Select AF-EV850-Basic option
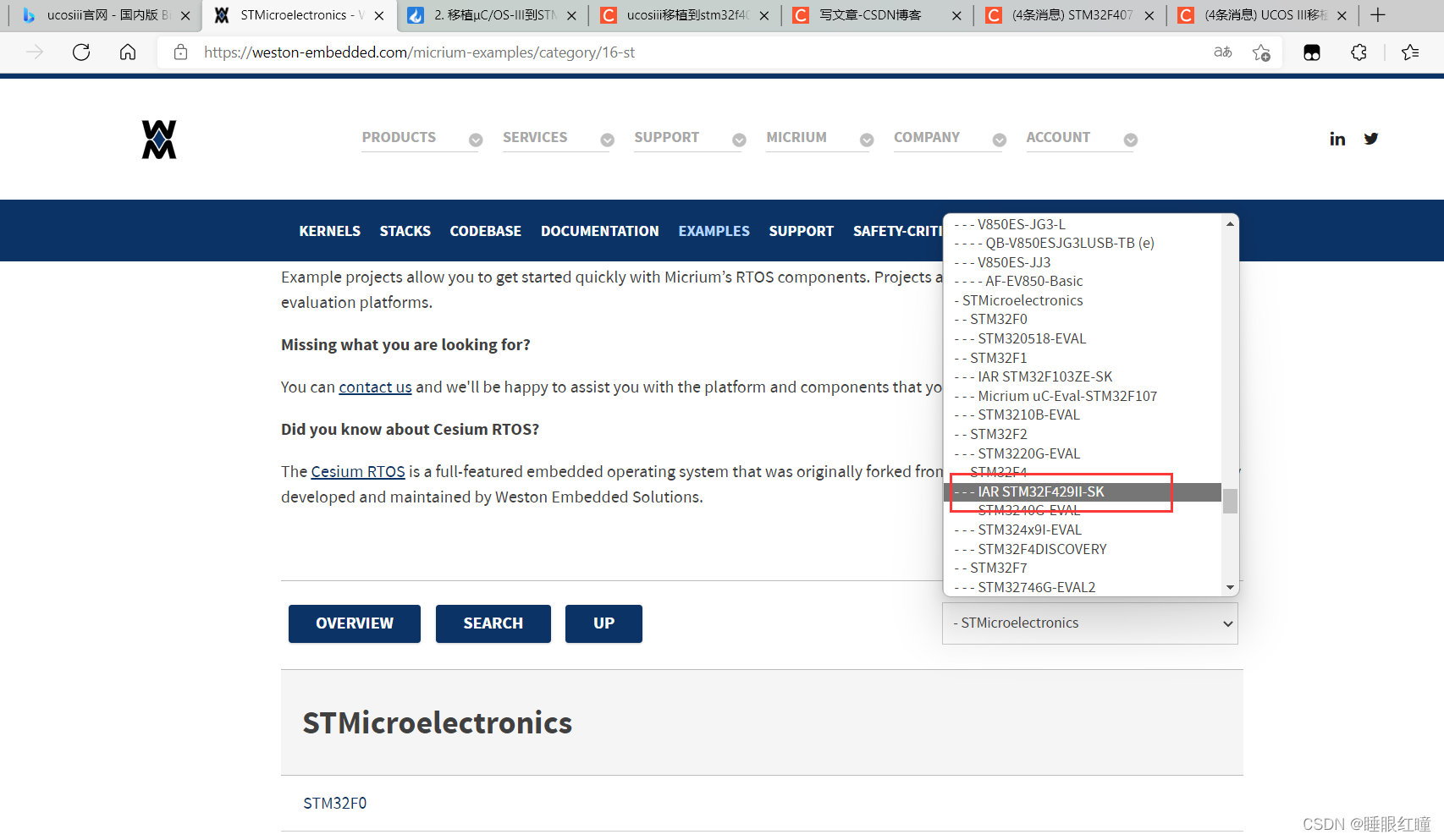1444x840 pixels. [x=1083, y=281]
